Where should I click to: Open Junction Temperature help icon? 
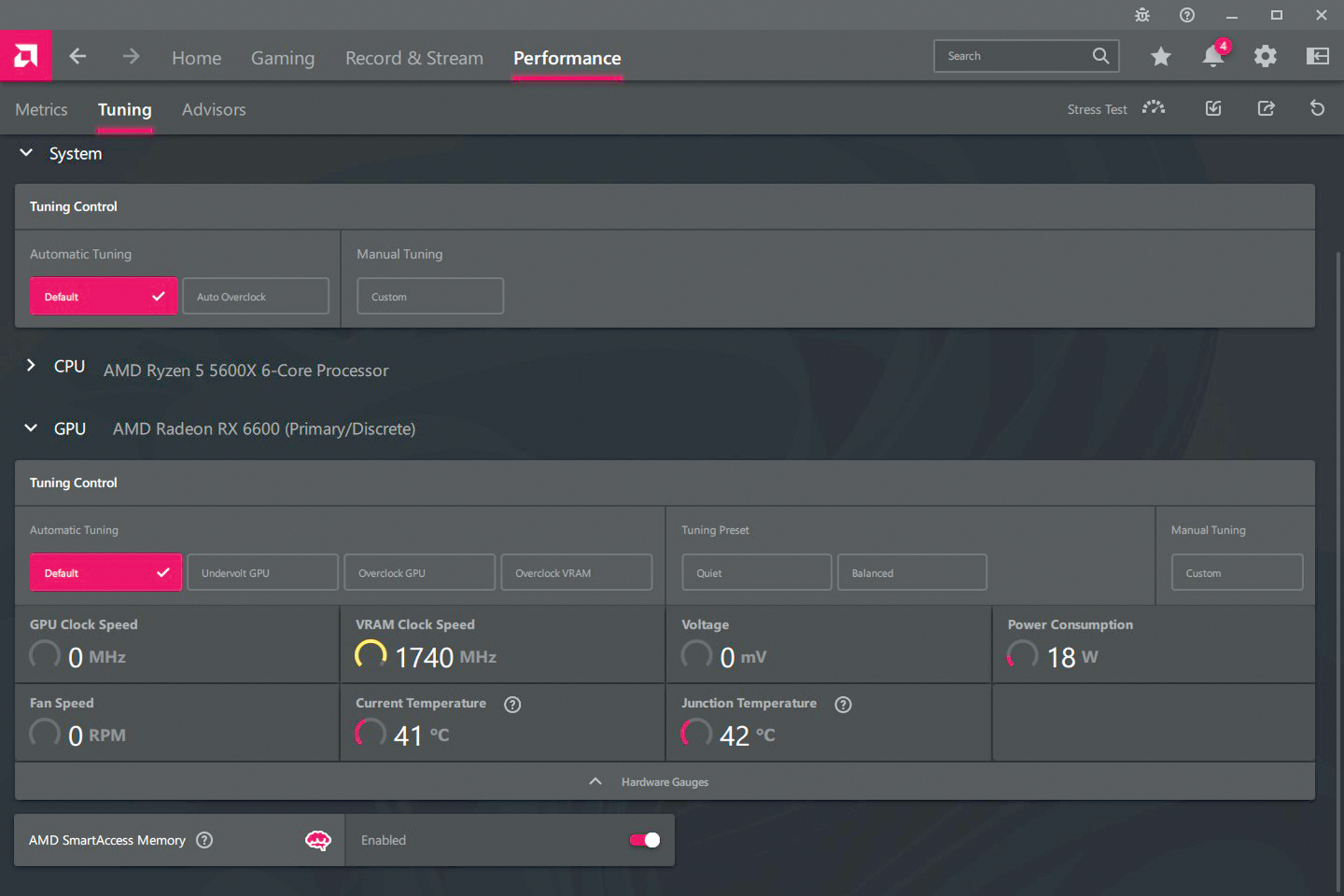[843, 704]
